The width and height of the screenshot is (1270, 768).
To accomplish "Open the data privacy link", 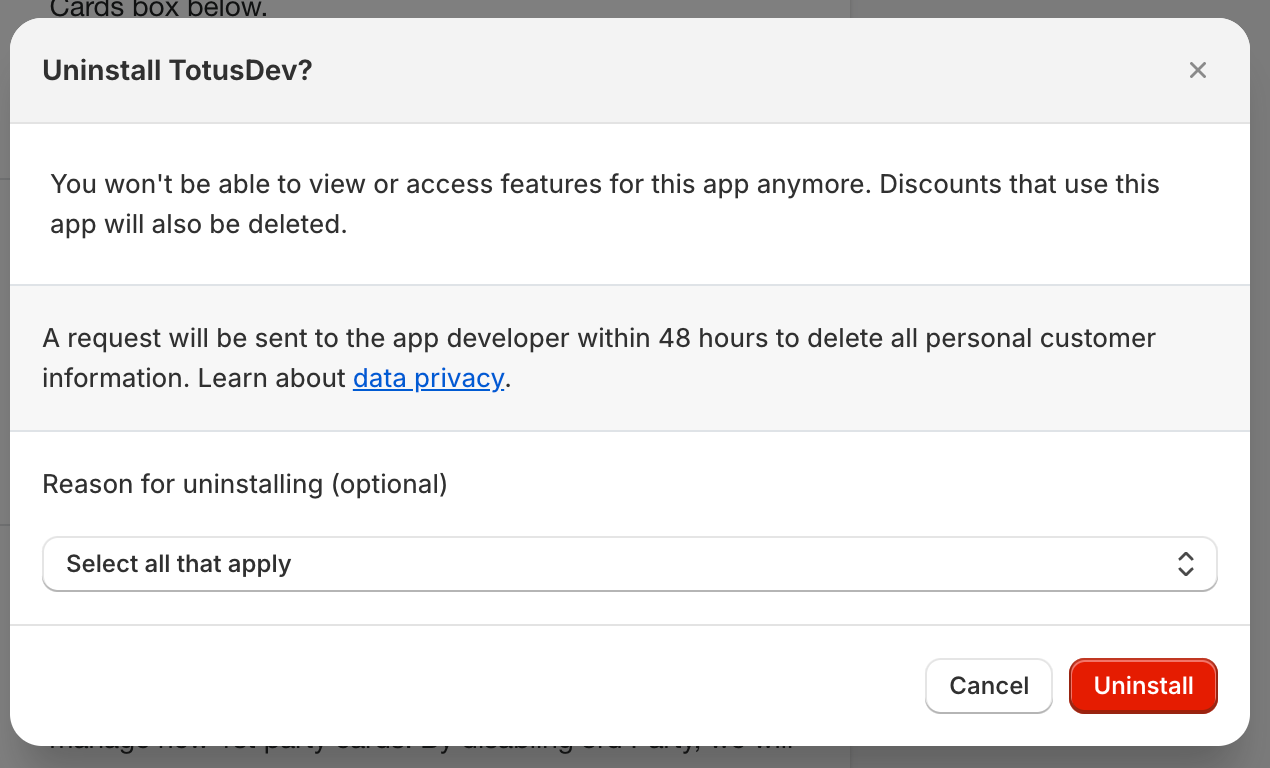I will (x=428, y=378).
